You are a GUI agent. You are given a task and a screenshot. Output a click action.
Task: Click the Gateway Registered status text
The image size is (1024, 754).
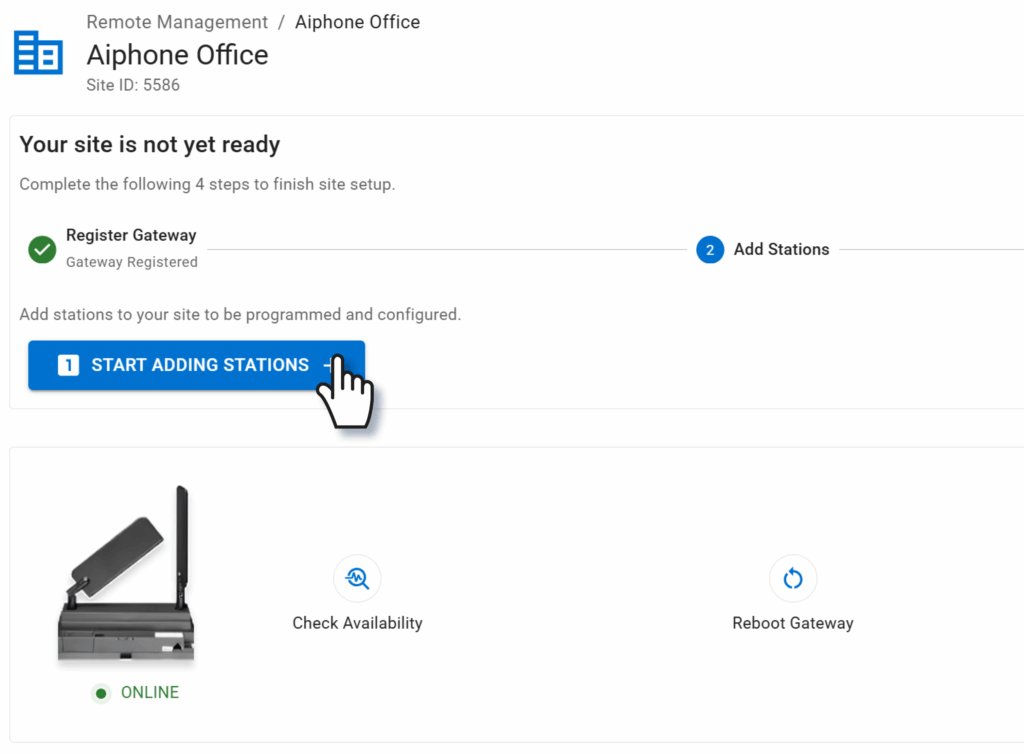(131, 262)
